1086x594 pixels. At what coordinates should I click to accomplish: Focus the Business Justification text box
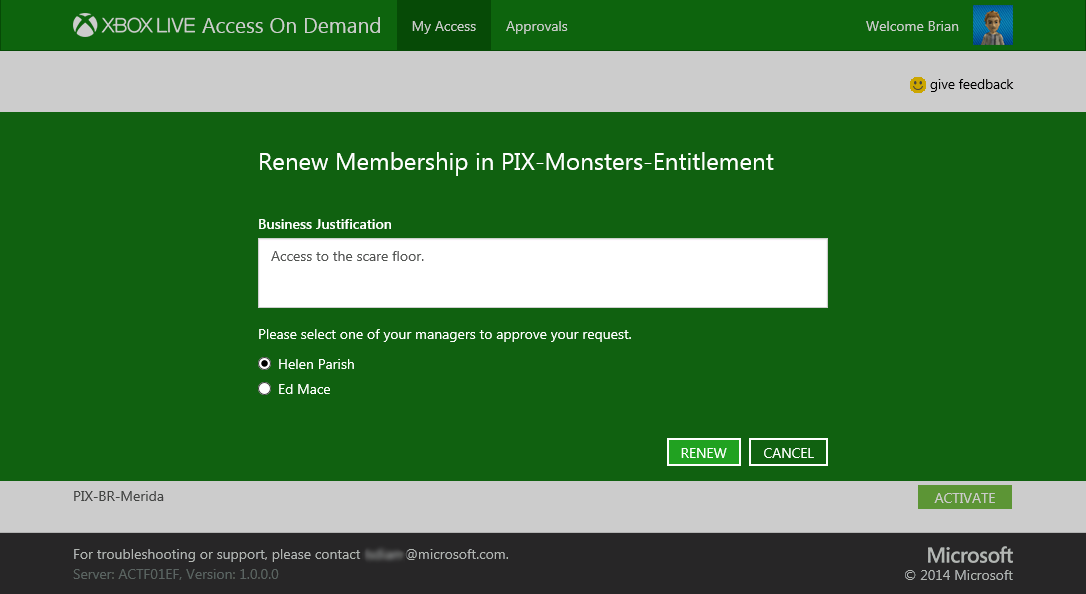point(543,273)
